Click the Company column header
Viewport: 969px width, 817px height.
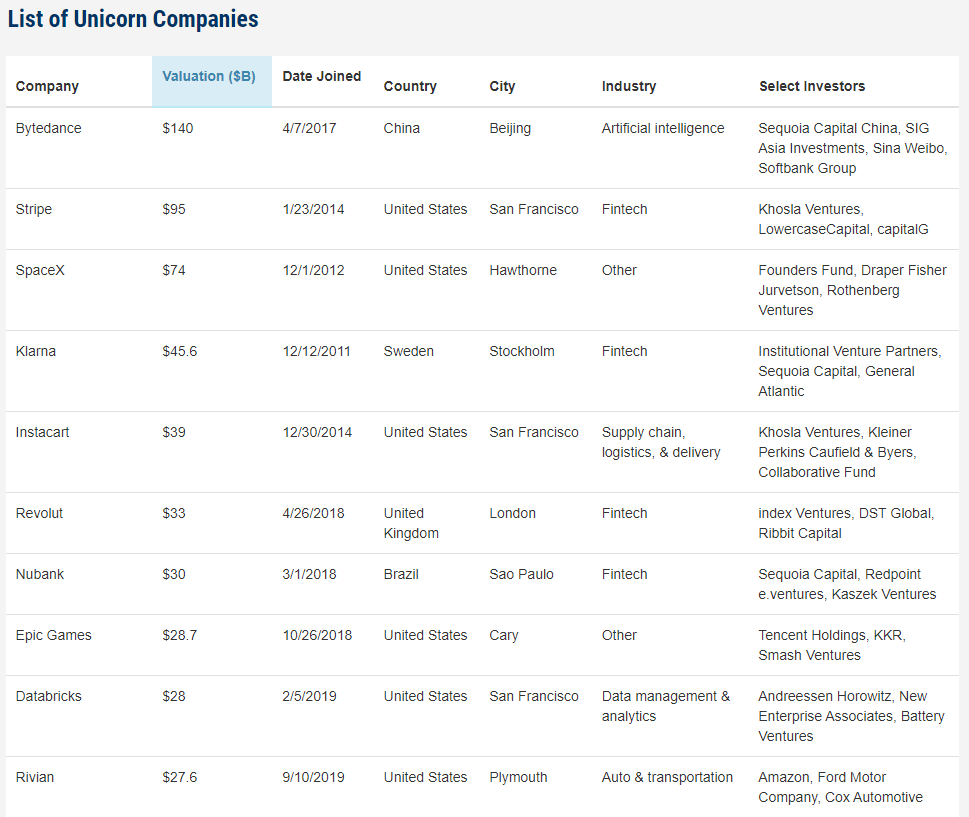47,86
